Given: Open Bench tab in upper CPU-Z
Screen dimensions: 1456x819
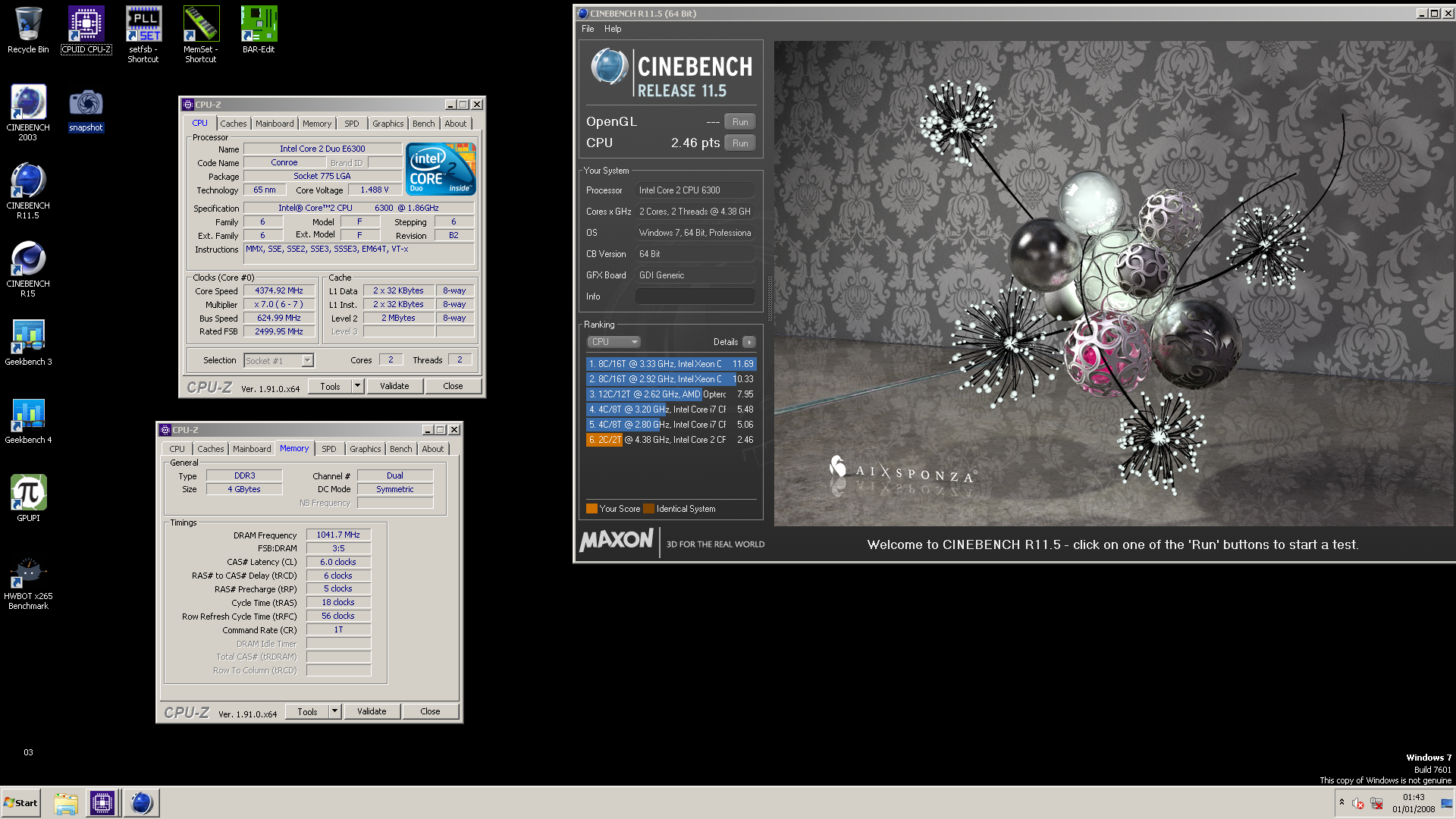Looking at the screenshot, I should point(424,124).
